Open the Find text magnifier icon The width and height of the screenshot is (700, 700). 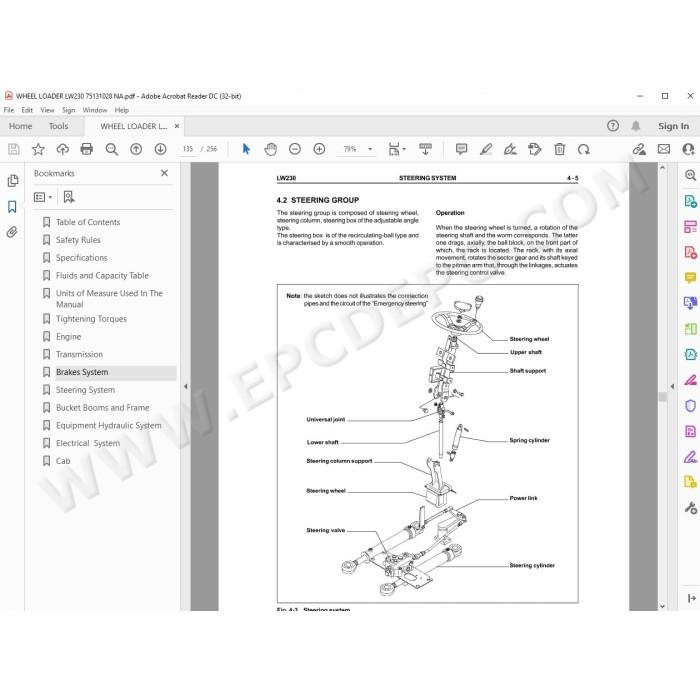pos(111,149)
